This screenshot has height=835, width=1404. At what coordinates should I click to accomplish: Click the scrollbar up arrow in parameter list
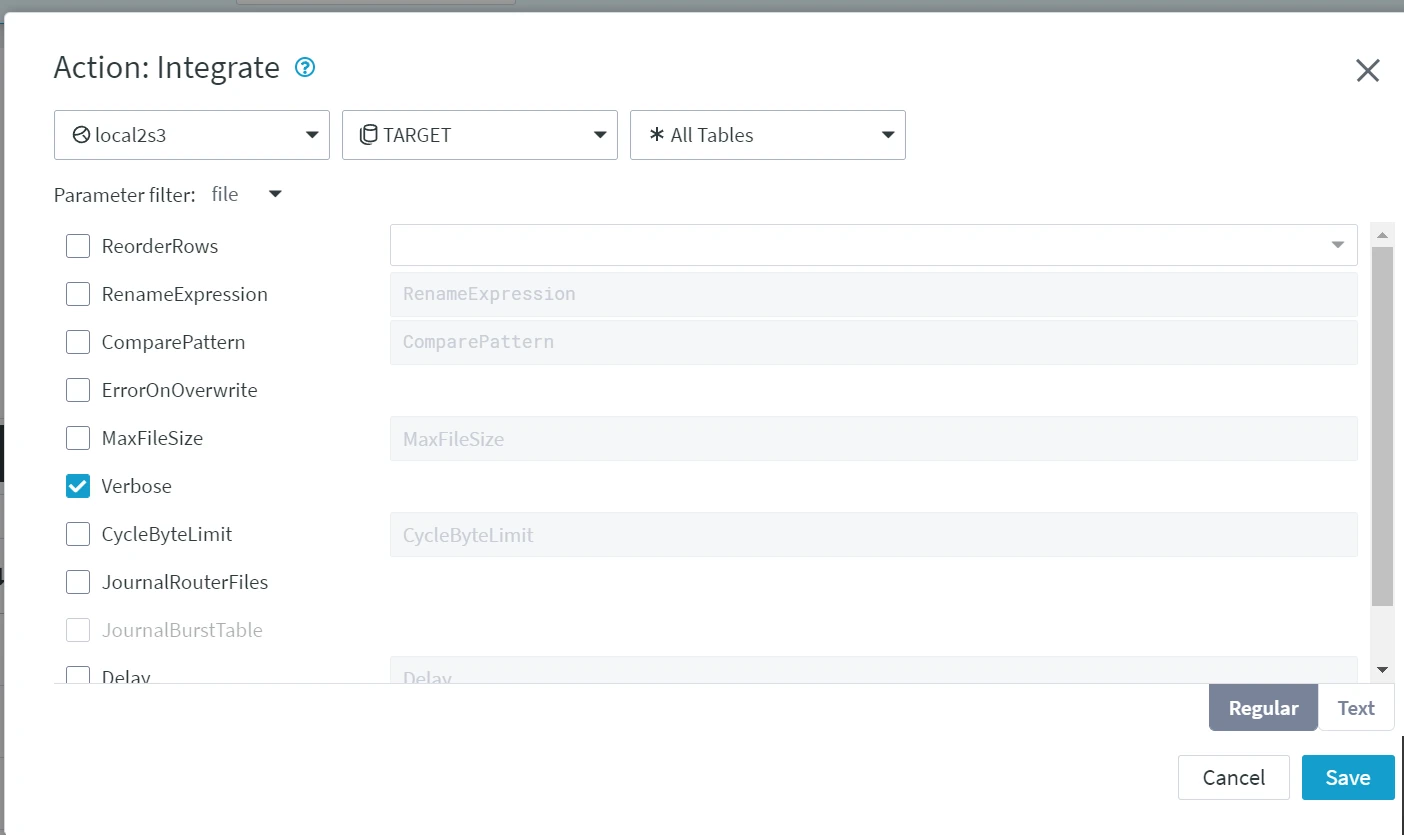point(1382,236)
